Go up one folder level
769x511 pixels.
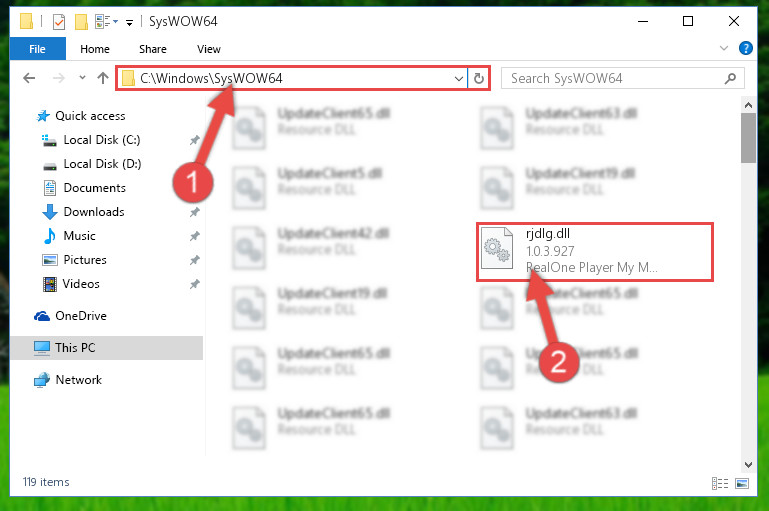103,78
